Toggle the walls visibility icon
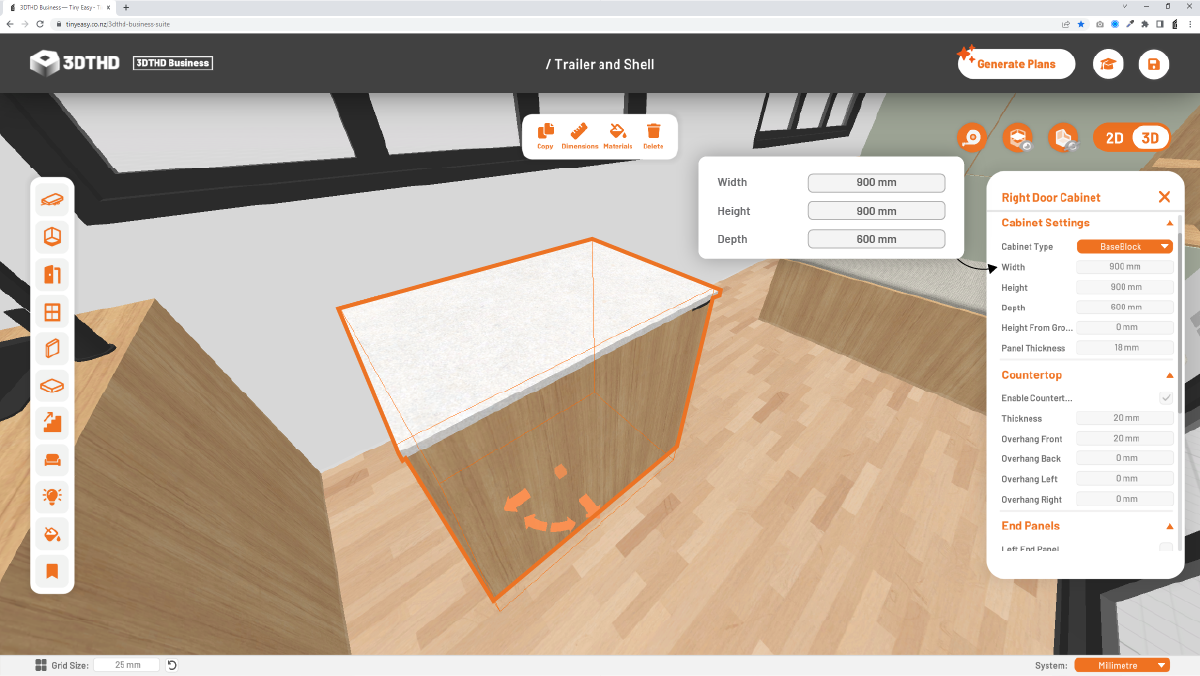The width and height of the screenshot is (1200, 676). coord(1063,138)
